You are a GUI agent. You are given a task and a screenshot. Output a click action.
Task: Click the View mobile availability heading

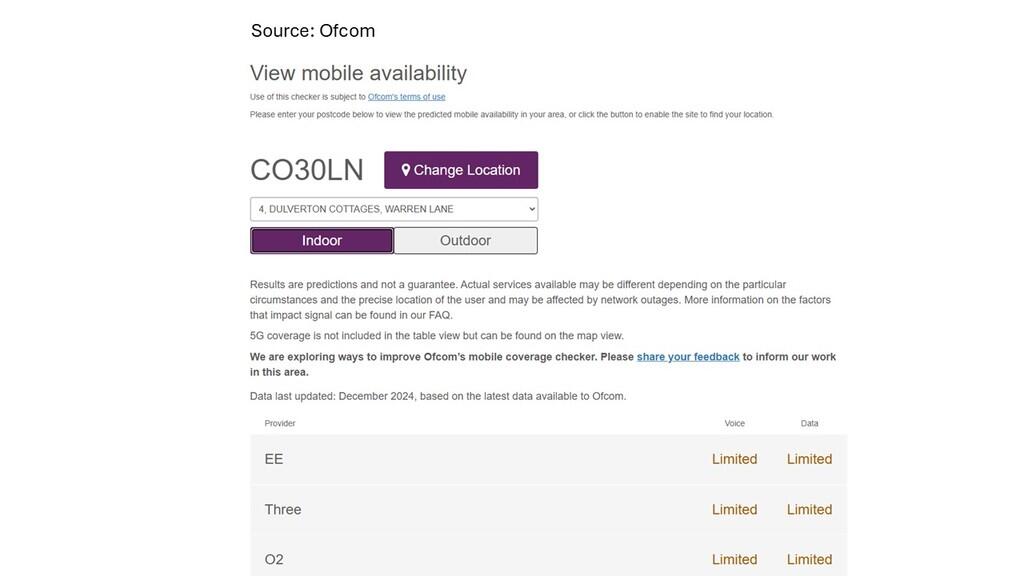click(358, 73)
